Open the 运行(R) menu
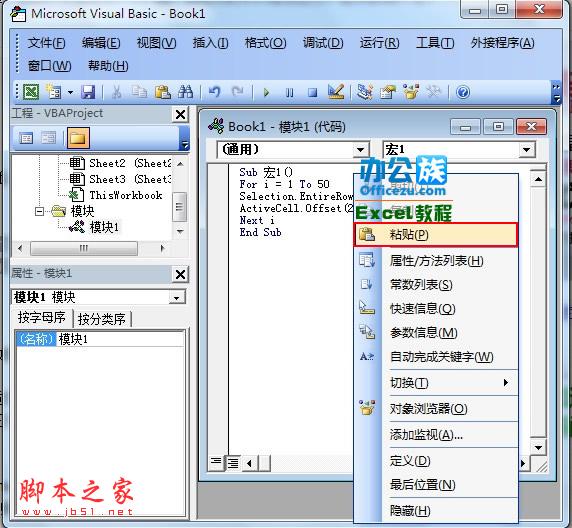 [x=379, y=43]
